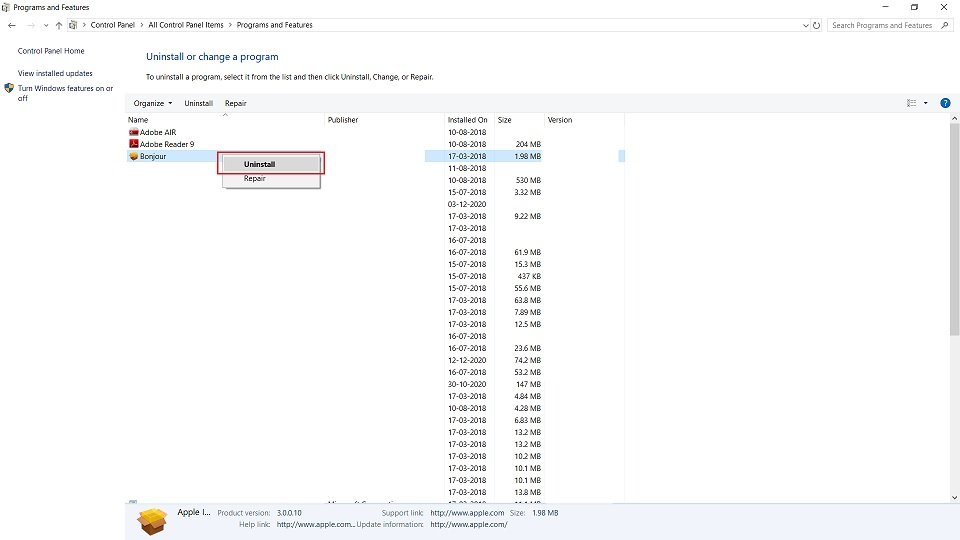Sort by Version column header
This screenshot has height=540, width=960.
tap(560, 120)
